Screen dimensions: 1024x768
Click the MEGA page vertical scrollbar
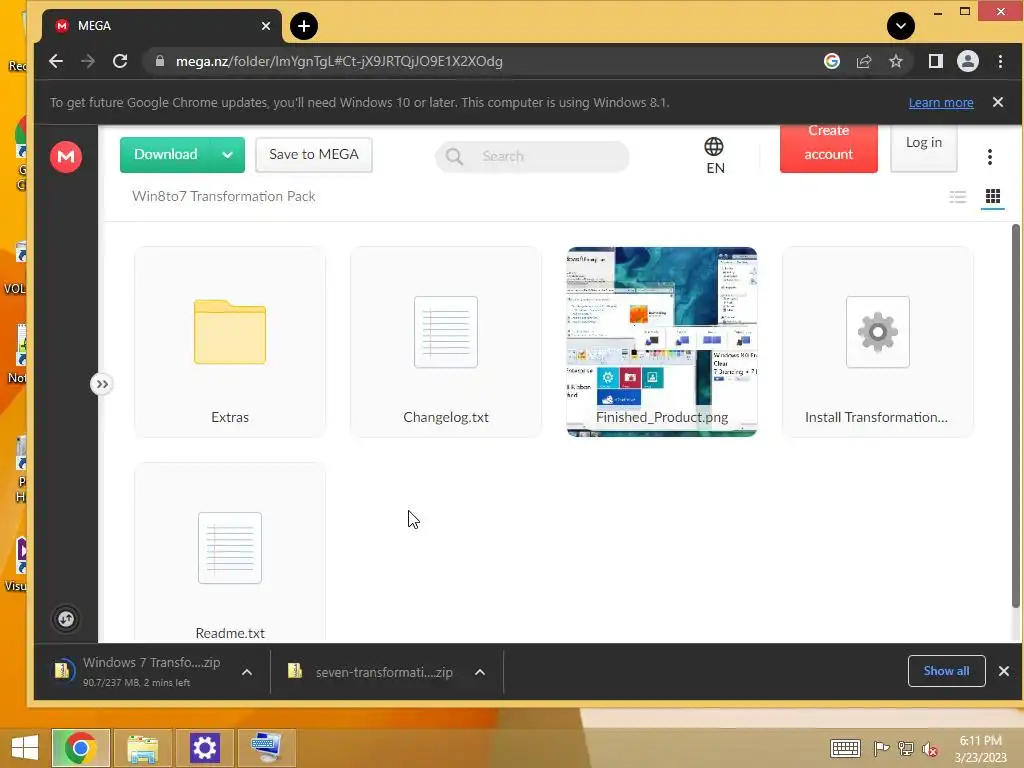coord(1016,417)
